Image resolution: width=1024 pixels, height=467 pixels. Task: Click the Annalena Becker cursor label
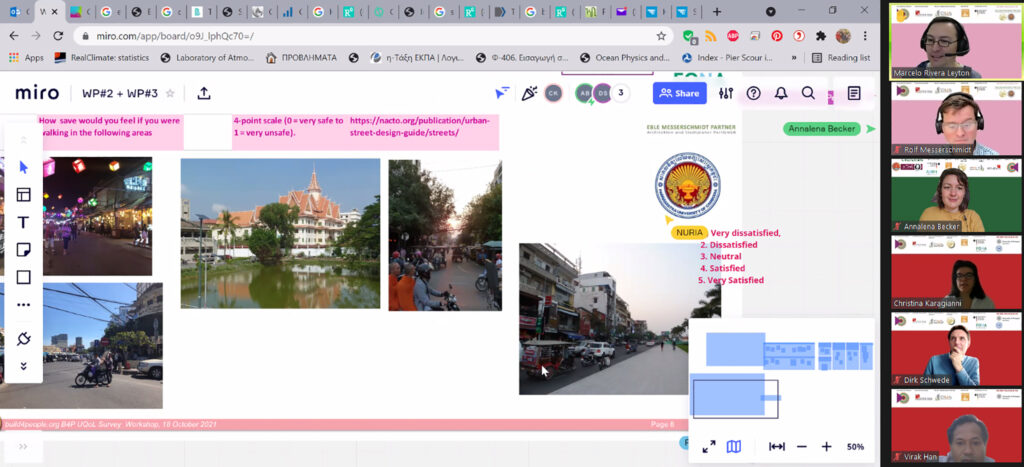822,129
